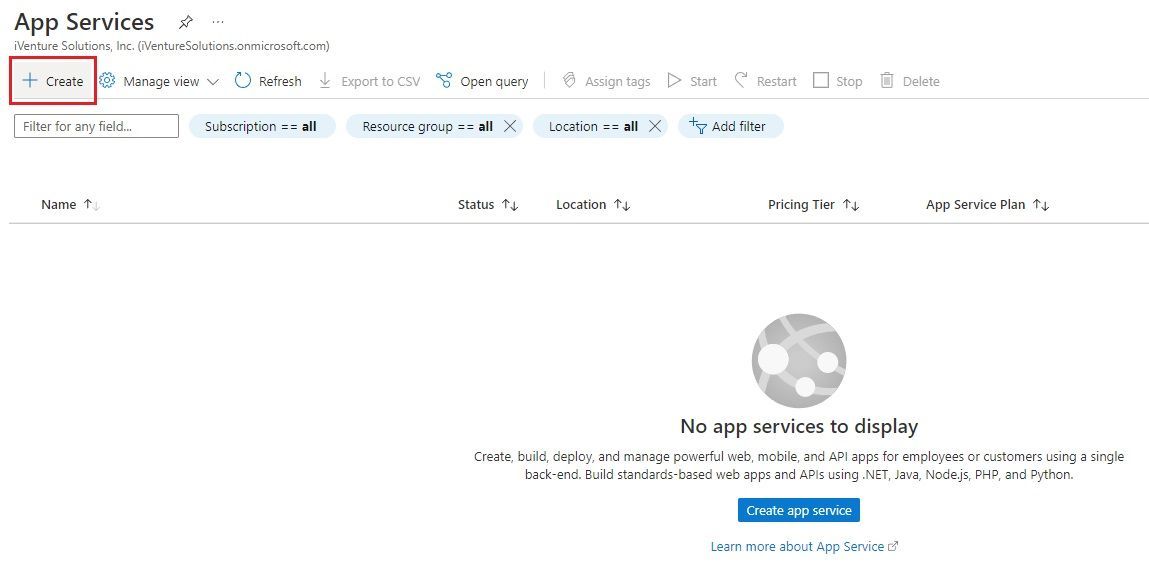Remove the Location filter

tap(655, 126)
